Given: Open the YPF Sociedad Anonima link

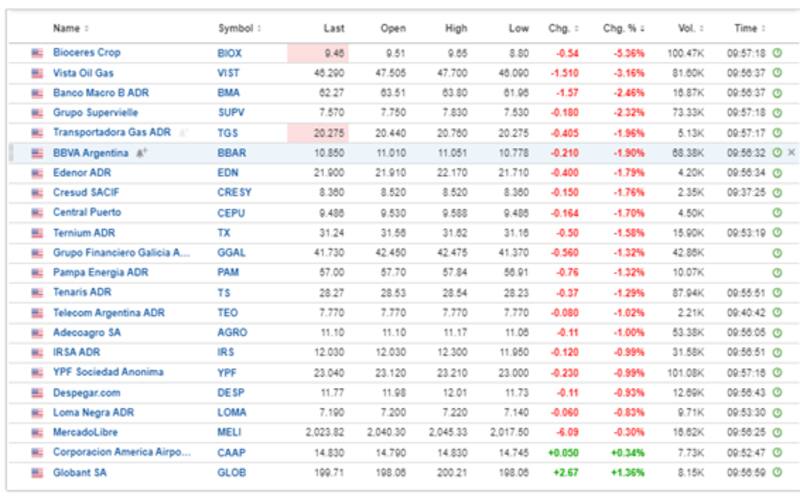Looking at the screenshot, I should point(108,373).
